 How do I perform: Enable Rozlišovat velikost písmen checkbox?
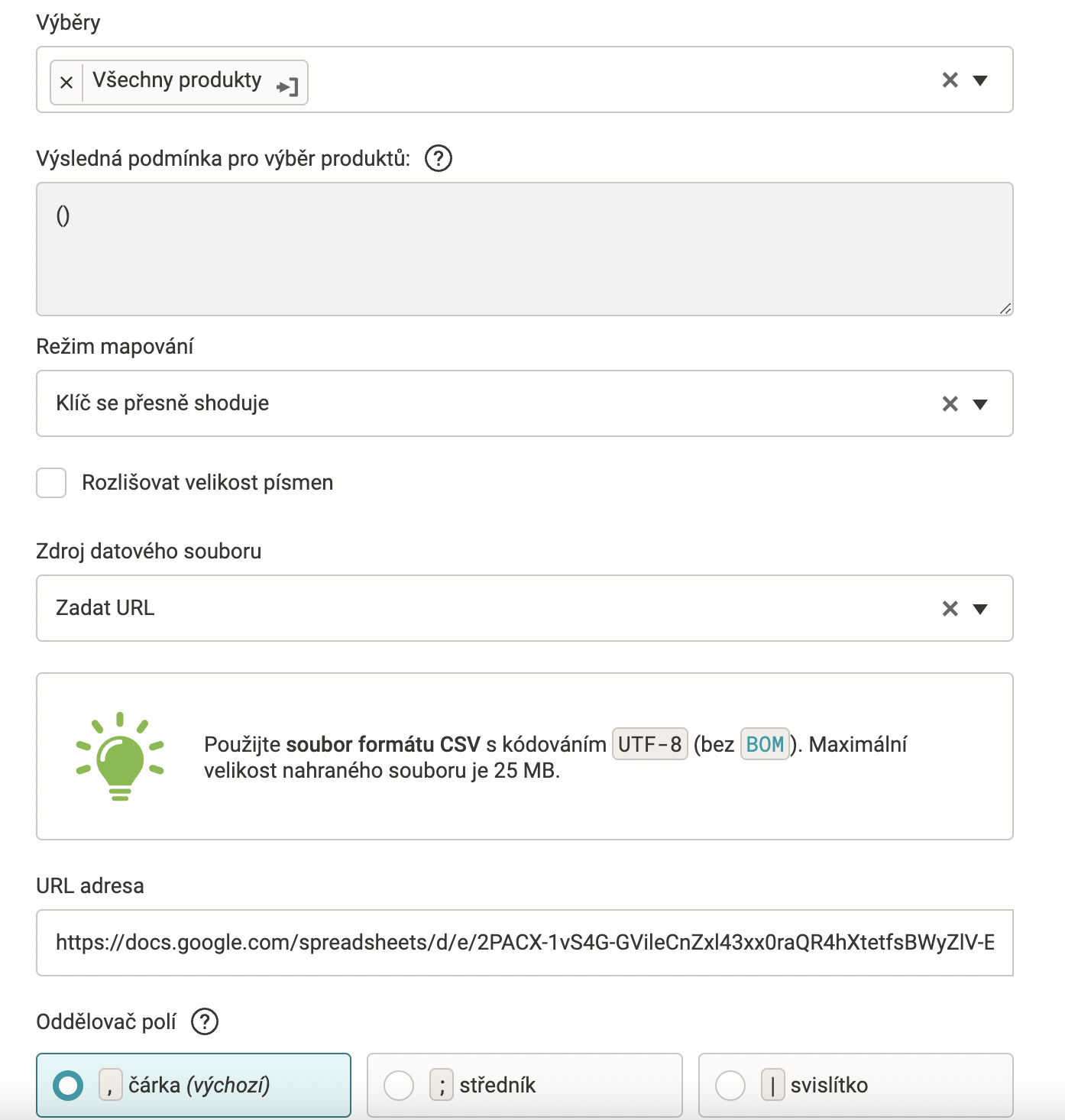tap(51, 483)
